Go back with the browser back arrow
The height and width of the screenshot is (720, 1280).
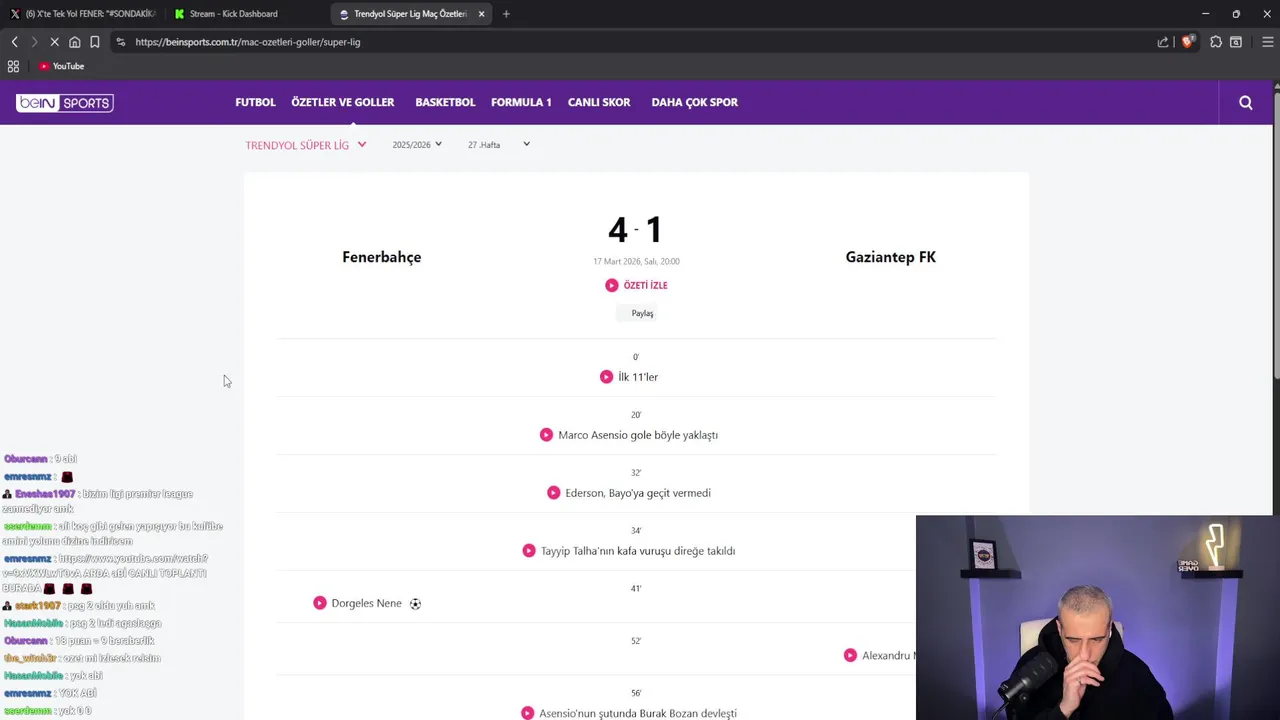pos(14,42)
